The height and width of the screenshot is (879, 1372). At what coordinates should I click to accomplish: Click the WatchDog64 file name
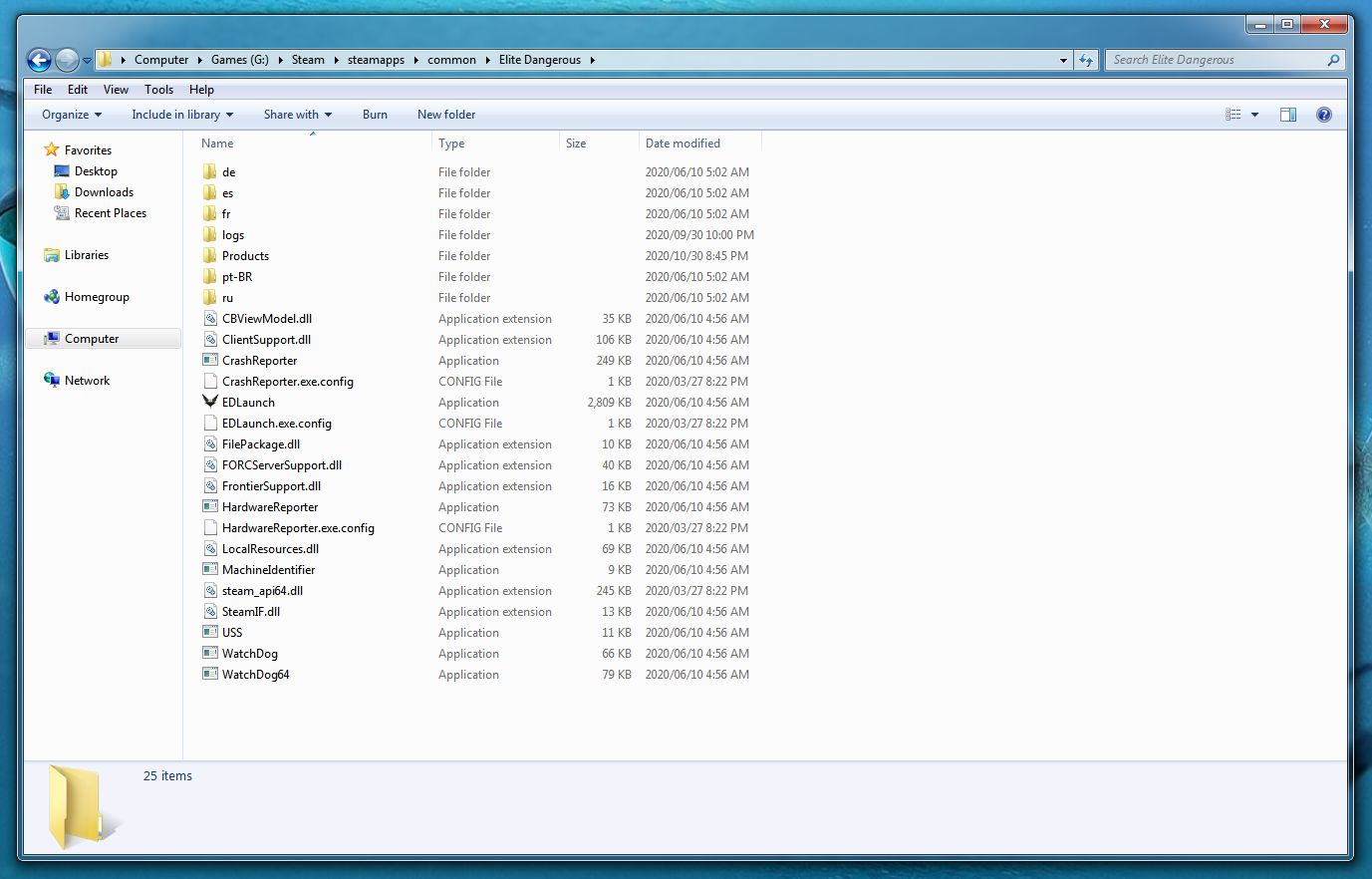(255, 675)
